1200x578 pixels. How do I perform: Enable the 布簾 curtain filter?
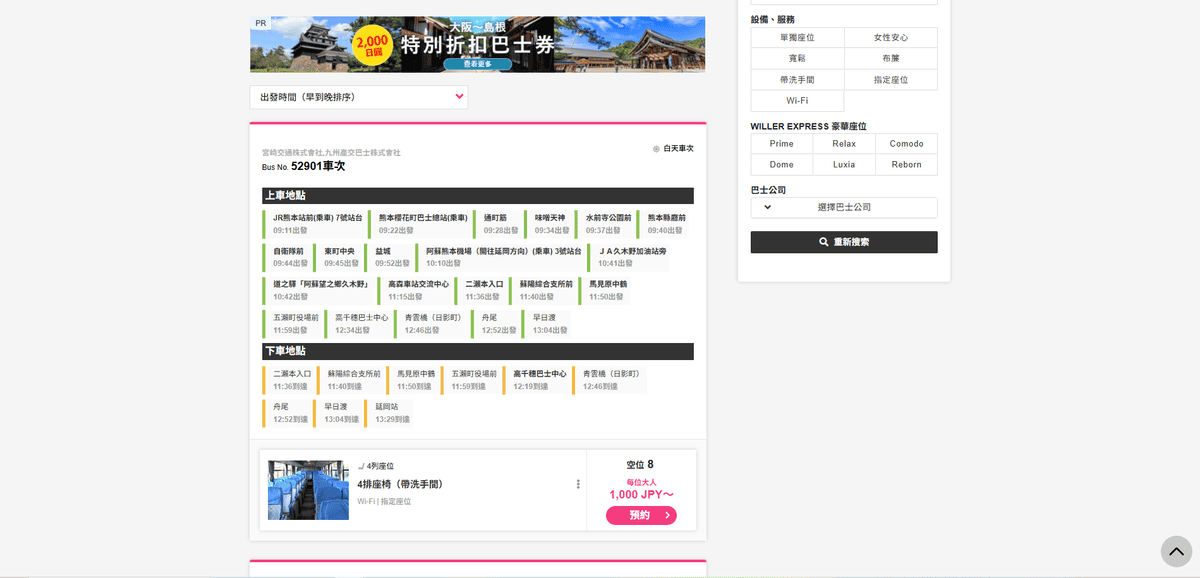click(890, 58)
